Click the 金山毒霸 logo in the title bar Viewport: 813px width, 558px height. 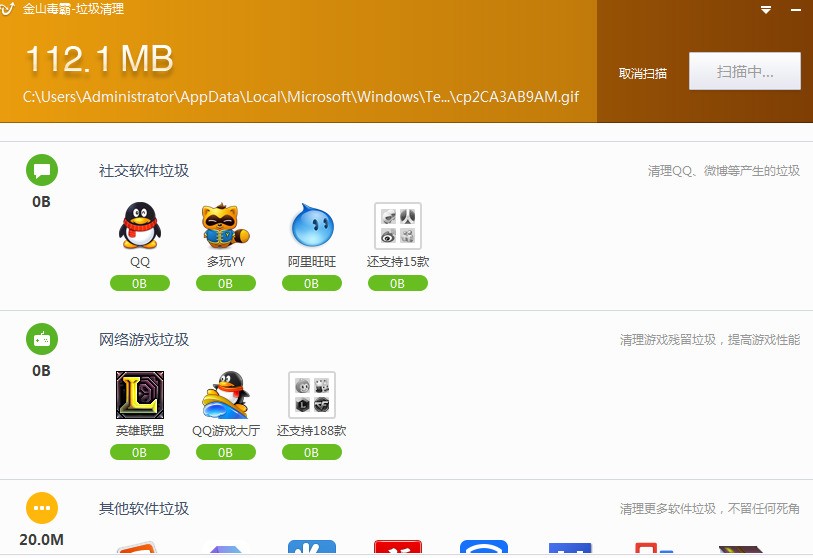point(8,8)
